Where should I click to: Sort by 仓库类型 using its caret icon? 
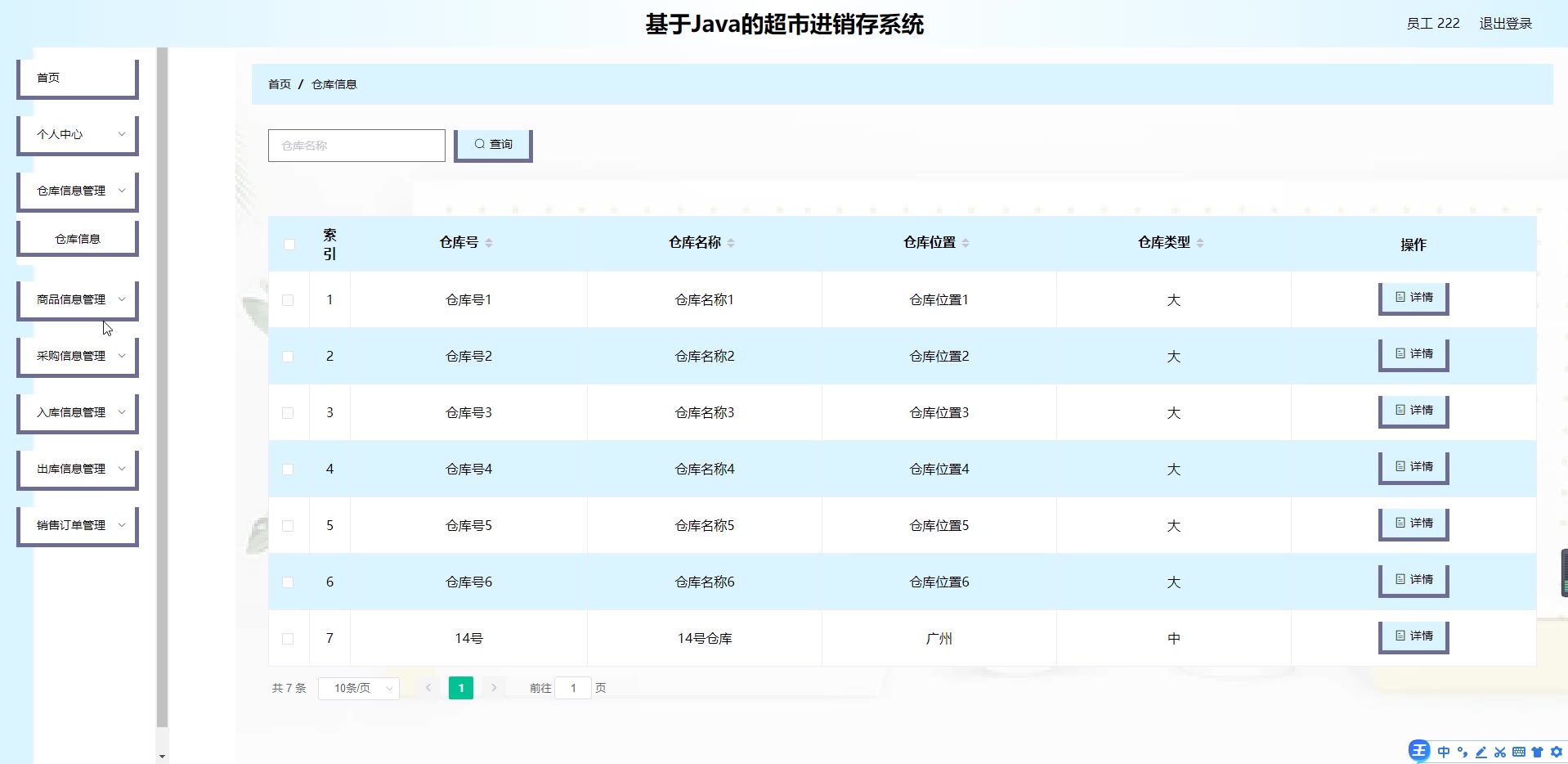click(1199, 243)
